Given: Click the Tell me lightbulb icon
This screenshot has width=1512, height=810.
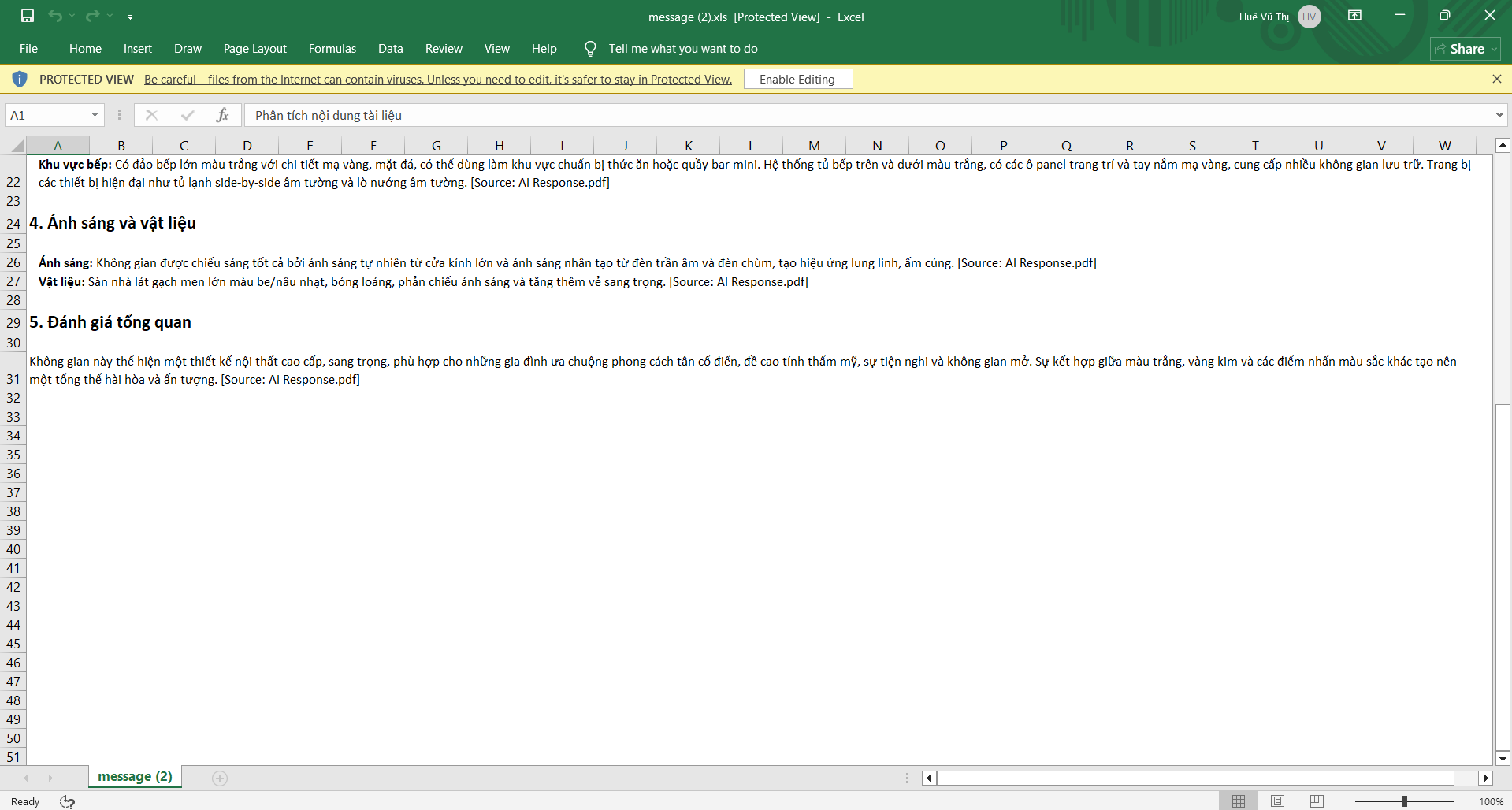Looking at the screenshot, I should point(590,49).
